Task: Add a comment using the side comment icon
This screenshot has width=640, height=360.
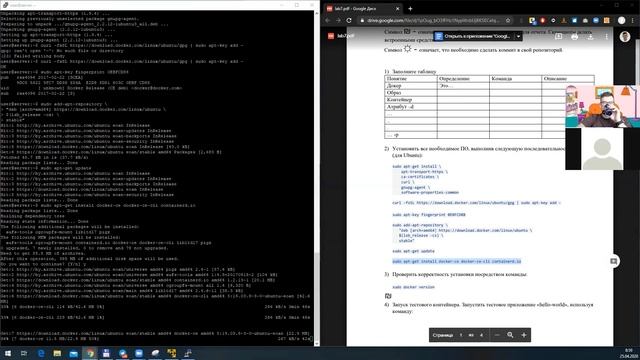Action: tap(613, 261)
